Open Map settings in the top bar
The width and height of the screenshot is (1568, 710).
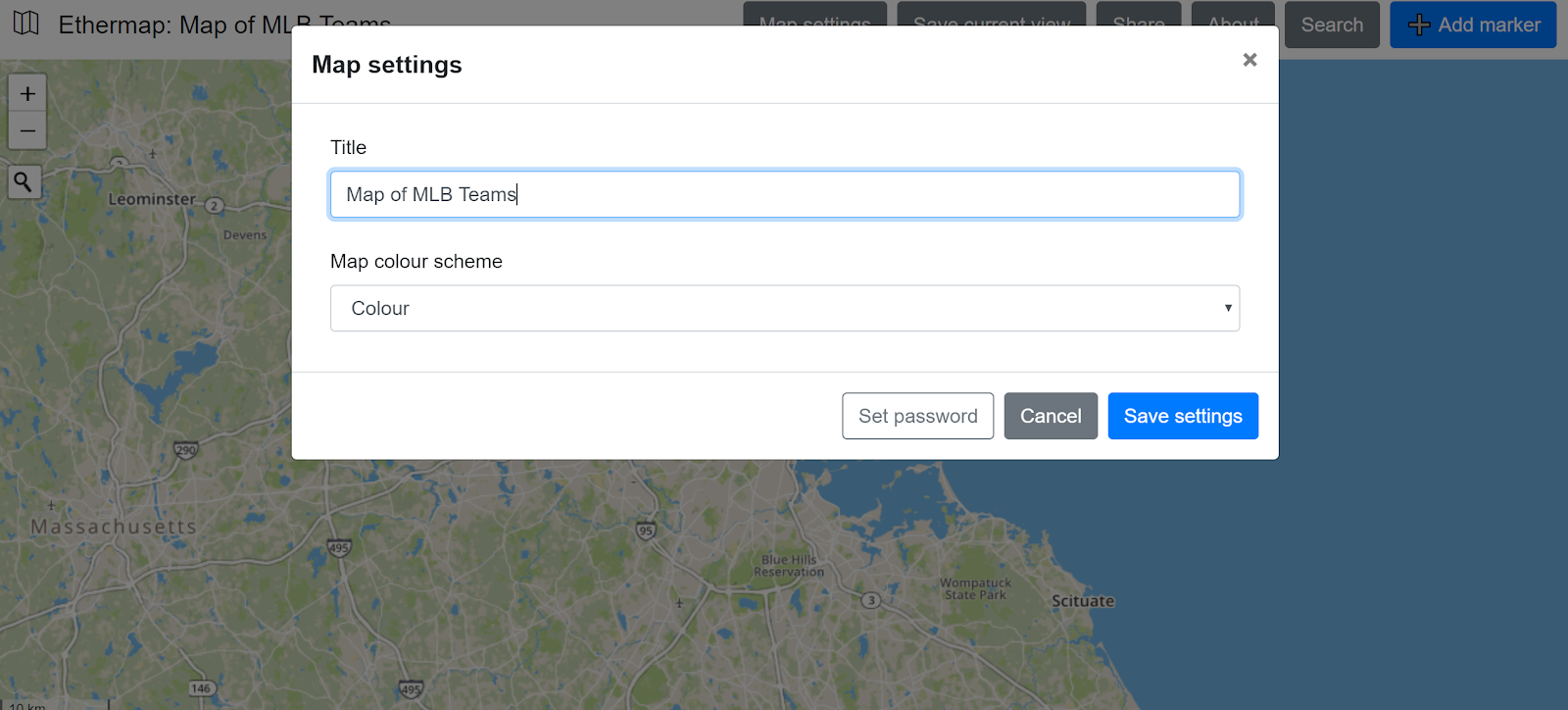814,16
